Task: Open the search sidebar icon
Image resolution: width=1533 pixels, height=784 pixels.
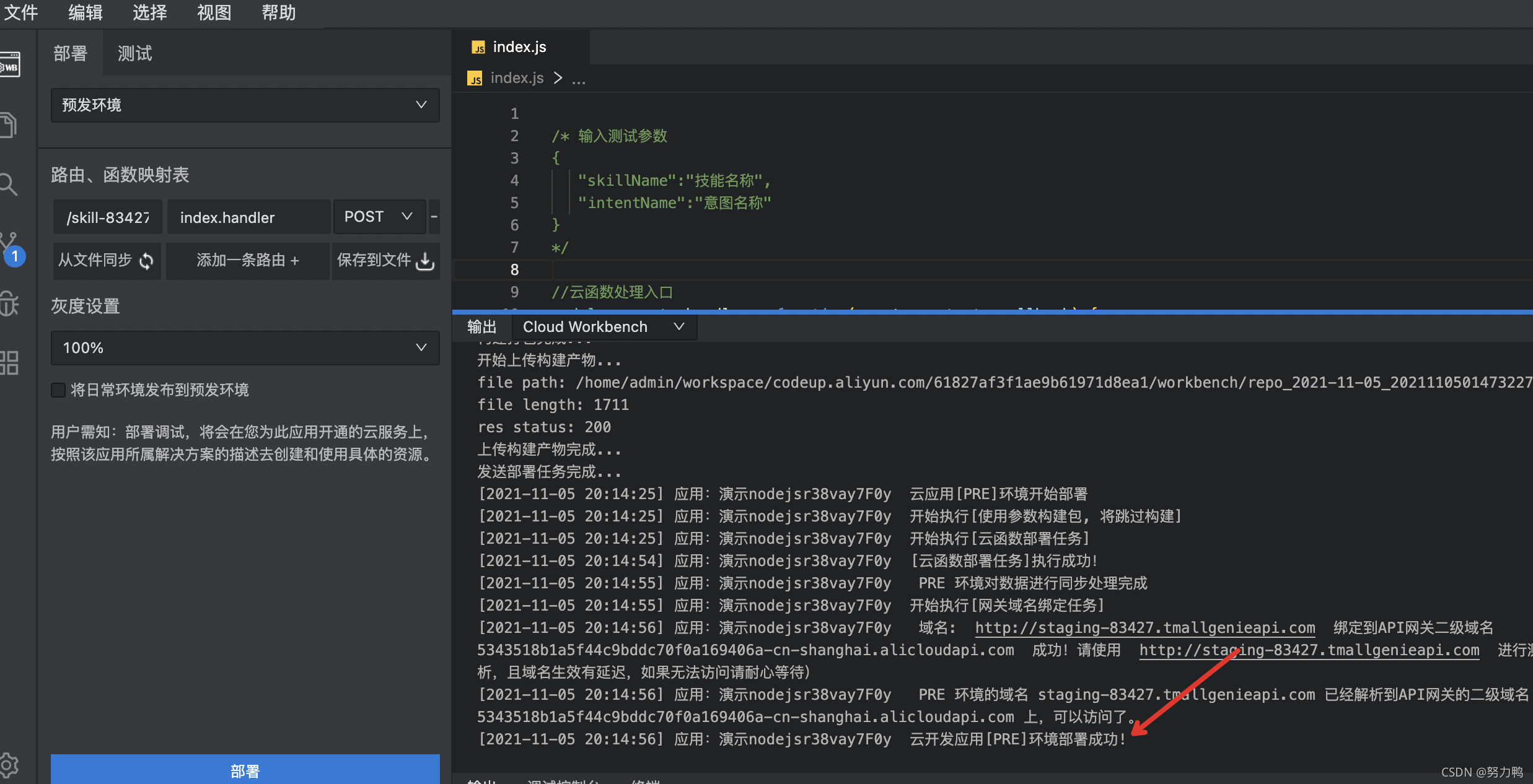Action: (9, 185)
